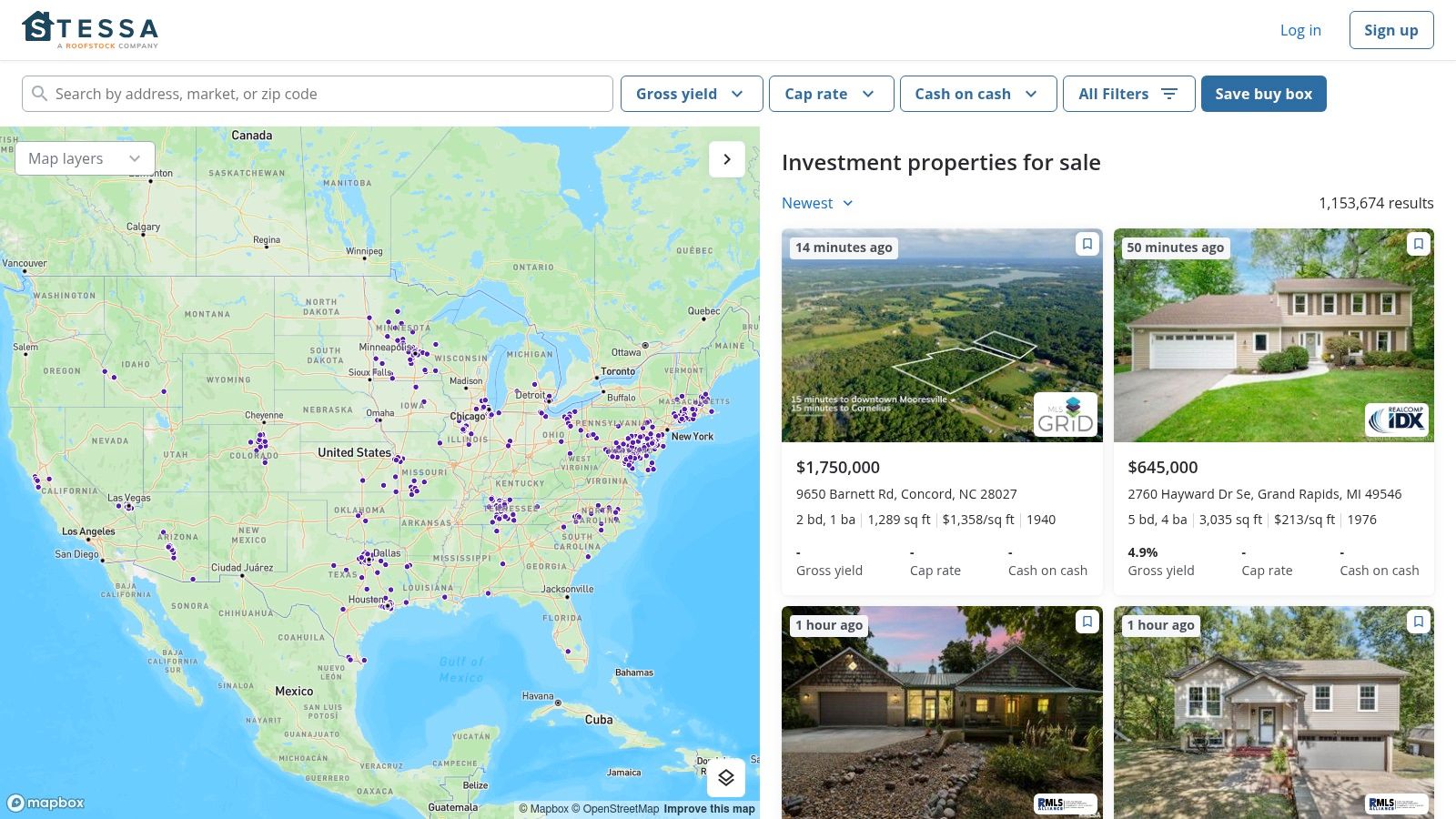
Task: Click the Stessa home logo
Action: [x=90, y=30]
